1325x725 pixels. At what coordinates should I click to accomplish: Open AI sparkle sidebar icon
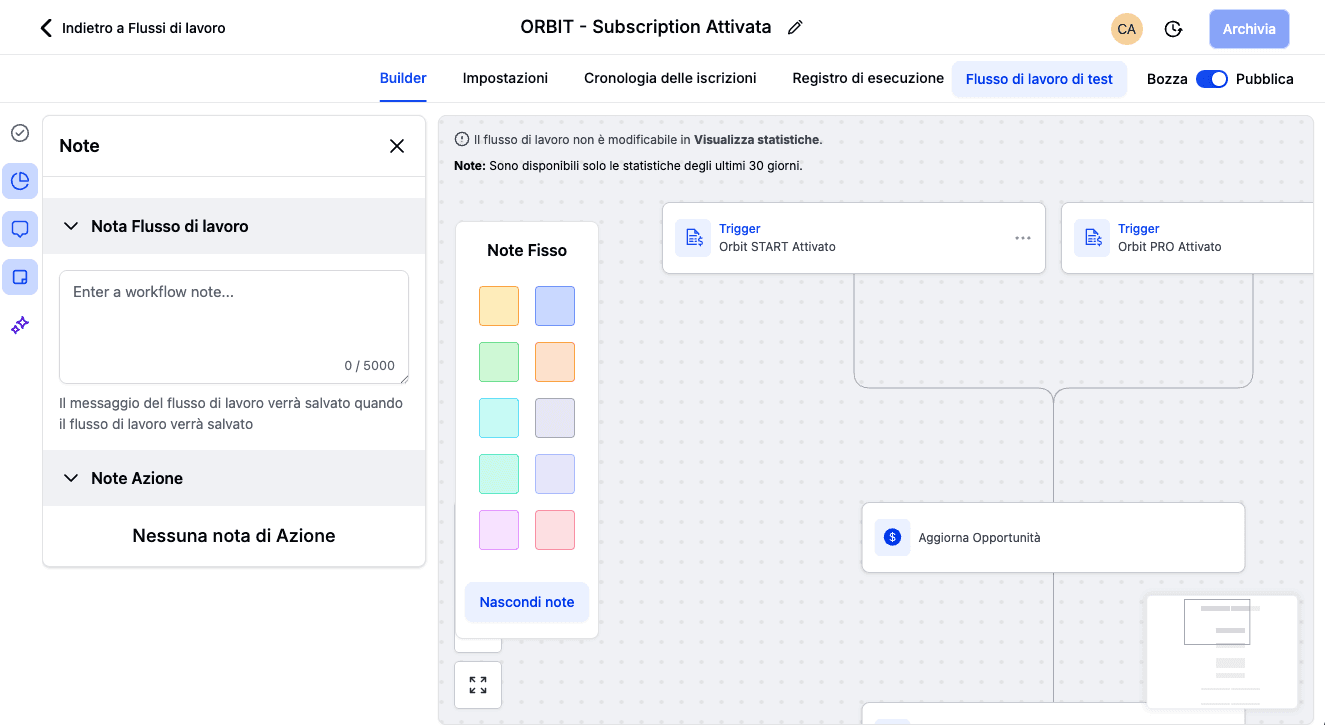pos(20,325)
